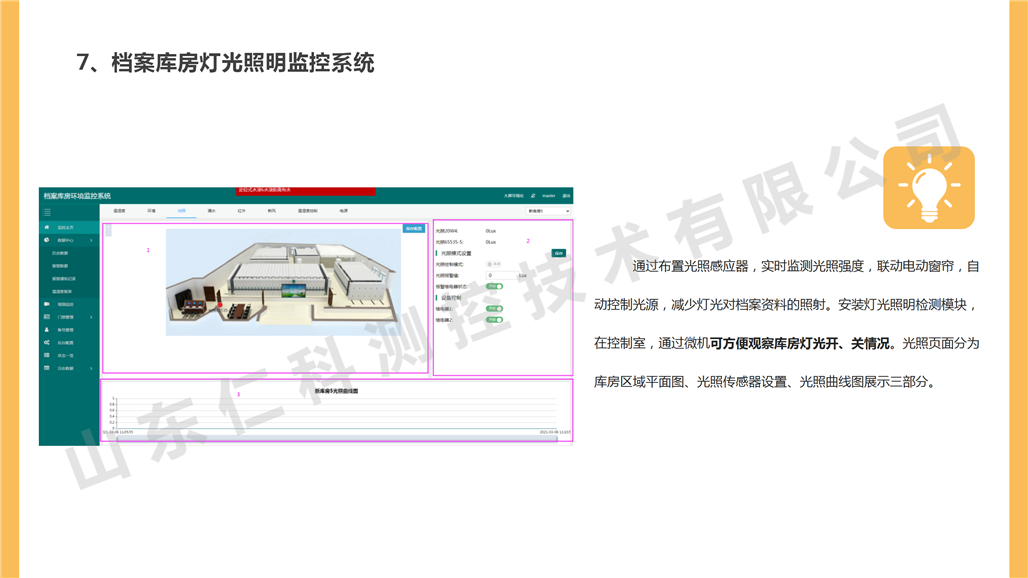The width and height of the screenshot is (1028, 578).
Task: Click the logout link at top right
Action: click(x=566, y=196)
